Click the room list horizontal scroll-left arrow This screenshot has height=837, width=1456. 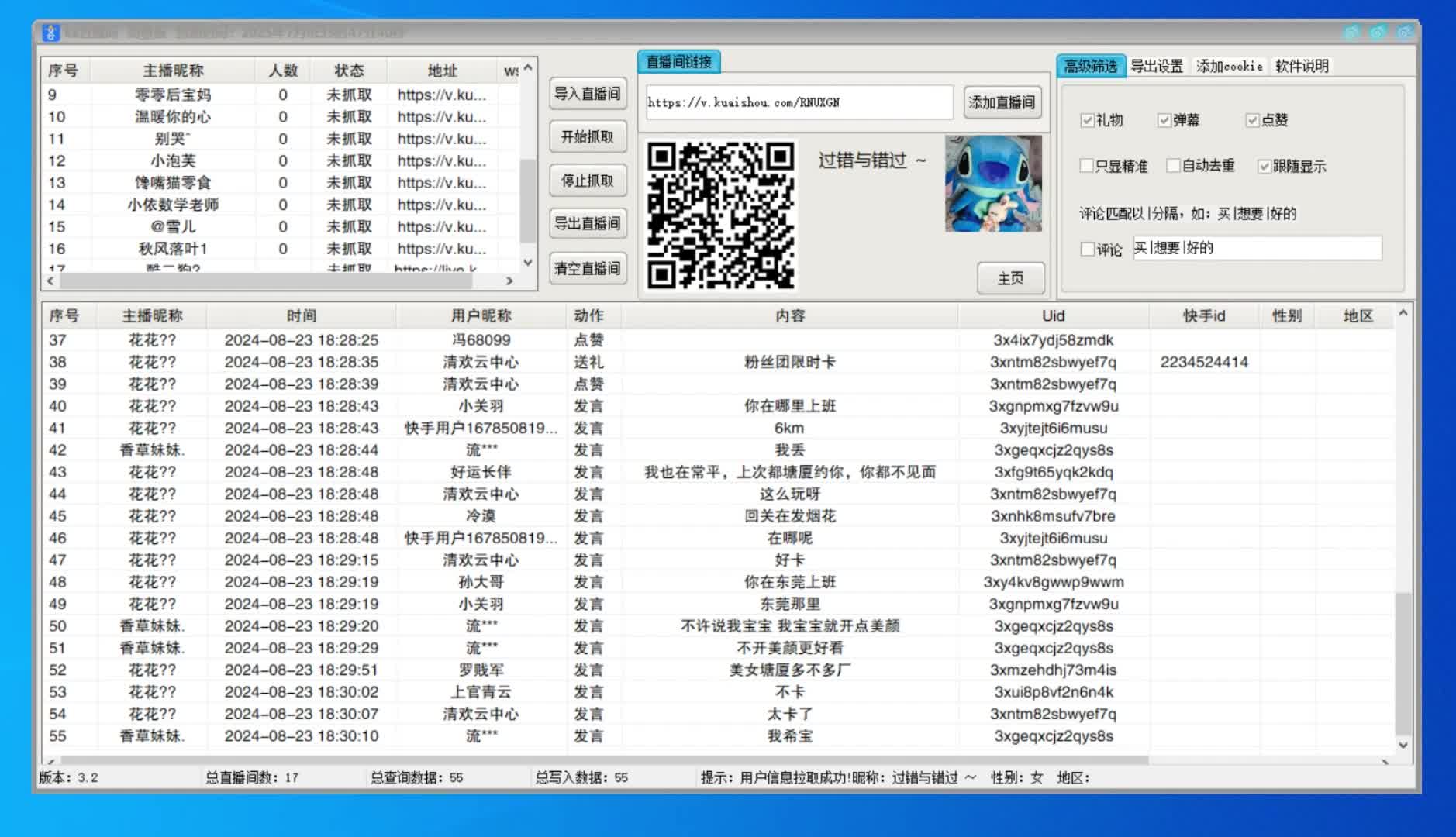50,281
